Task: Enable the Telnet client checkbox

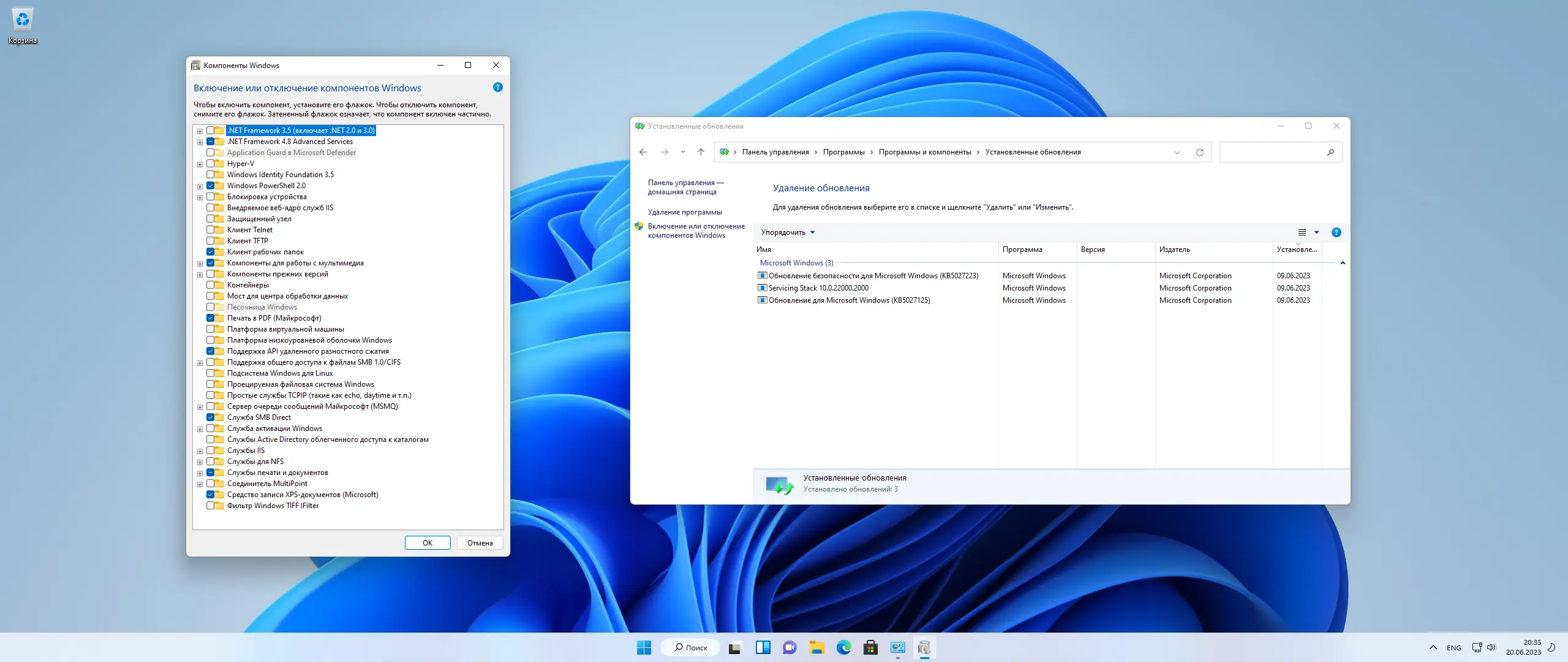Action: point(210,230)
